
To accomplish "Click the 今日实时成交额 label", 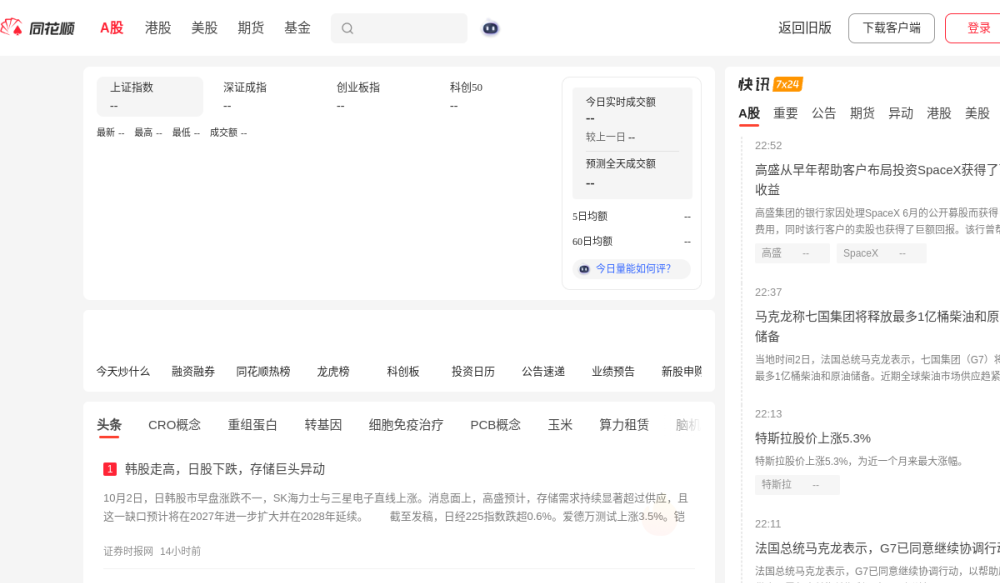I will 621,102.
